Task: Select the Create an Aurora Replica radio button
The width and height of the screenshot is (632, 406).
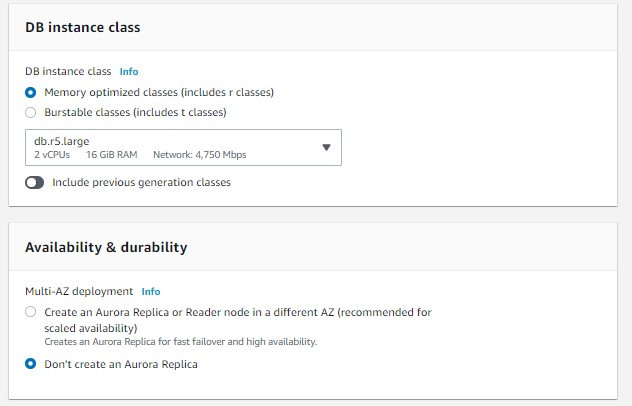Action: click(31, 312)
